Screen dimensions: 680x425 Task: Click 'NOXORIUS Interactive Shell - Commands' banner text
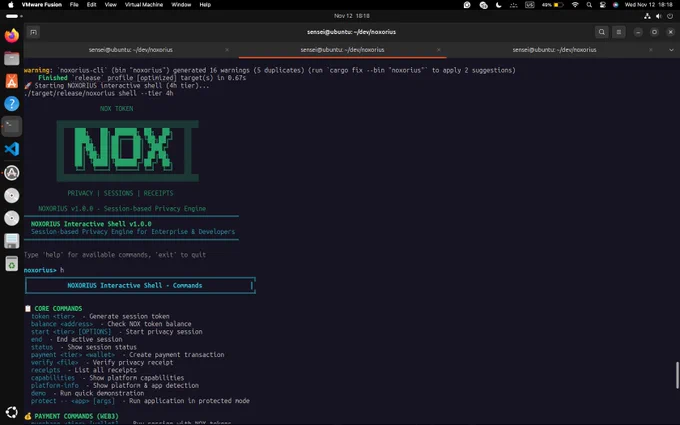[x=135, y=286]
